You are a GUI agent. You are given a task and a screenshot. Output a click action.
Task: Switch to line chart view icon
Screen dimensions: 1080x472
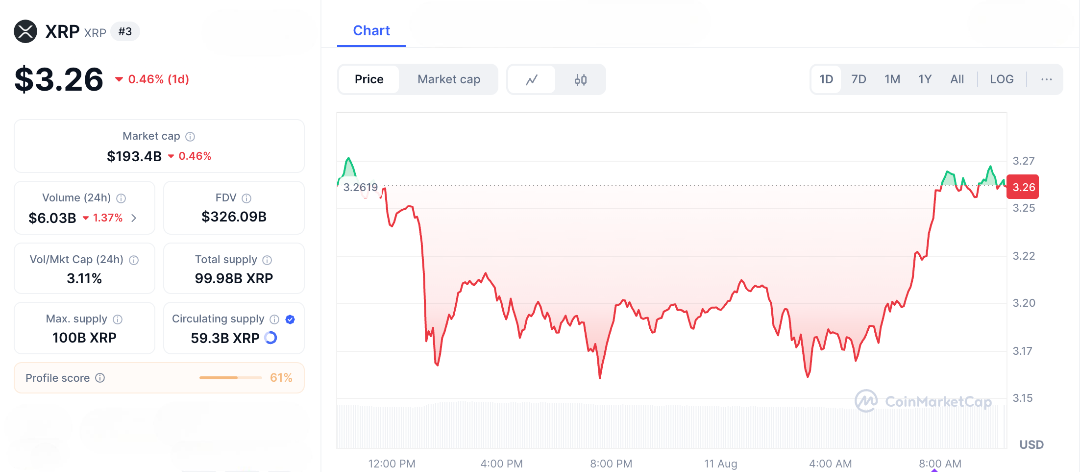(x=532, y=80)
